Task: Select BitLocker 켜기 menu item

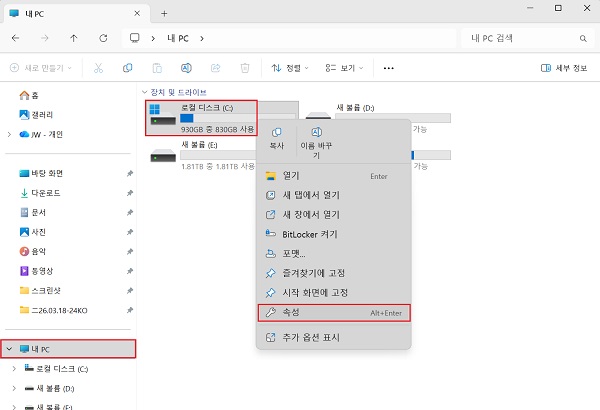Action: 334,234
